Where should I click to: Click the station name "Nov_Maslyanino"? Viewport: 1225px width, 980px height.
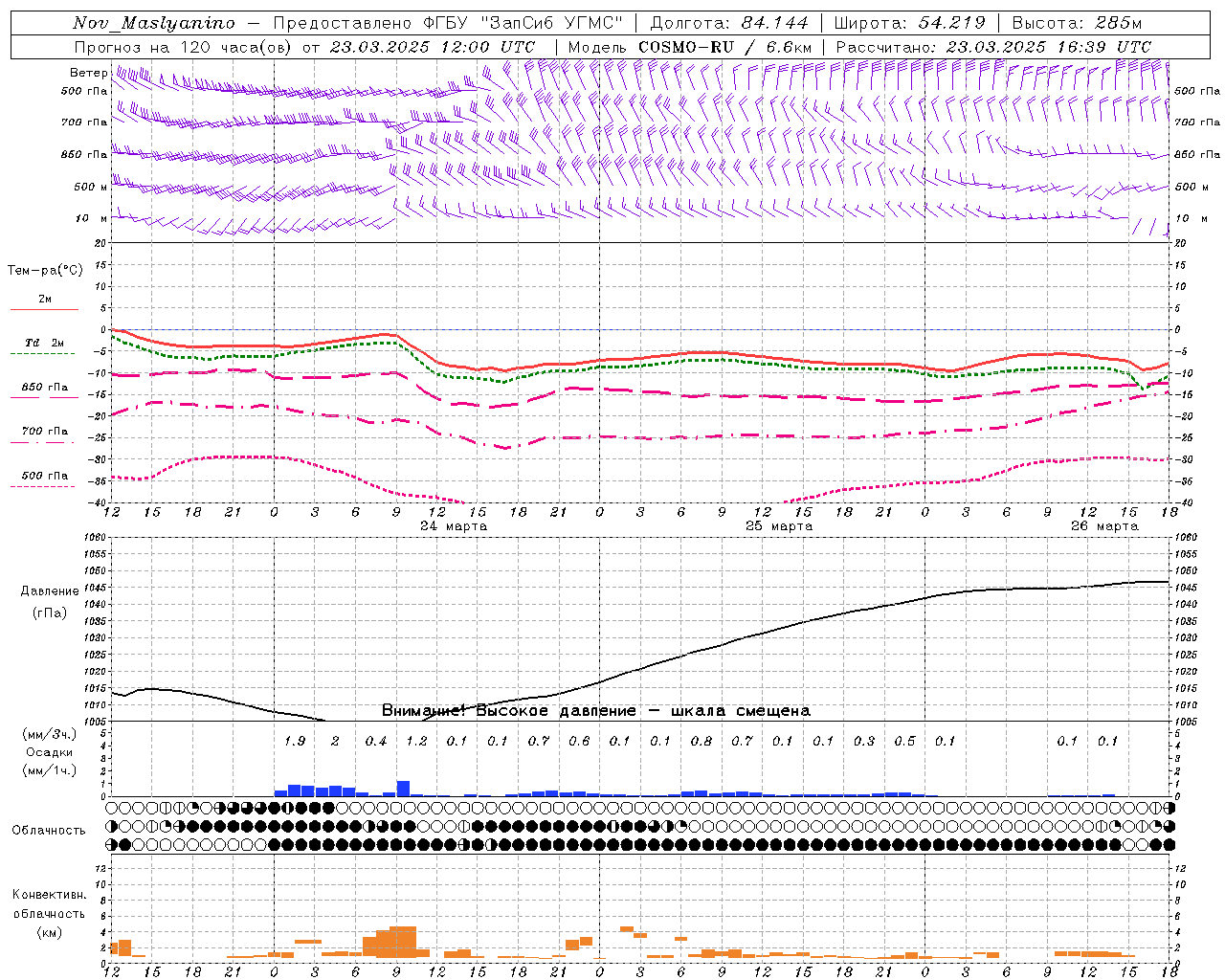(x=154, y=23)
